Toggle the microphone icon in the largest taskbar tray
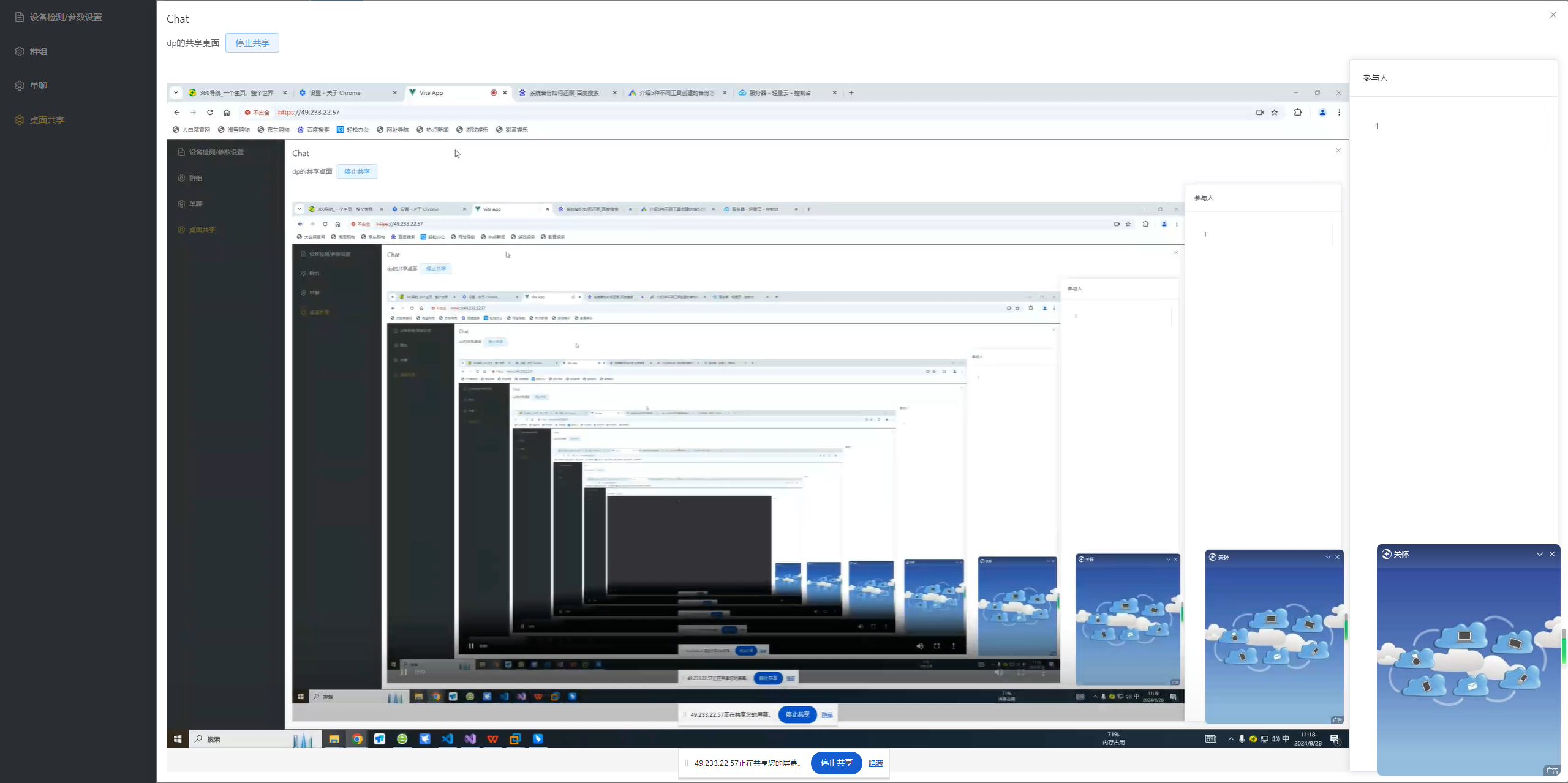The image size is (1568, 783). (x=1242, y=739)
